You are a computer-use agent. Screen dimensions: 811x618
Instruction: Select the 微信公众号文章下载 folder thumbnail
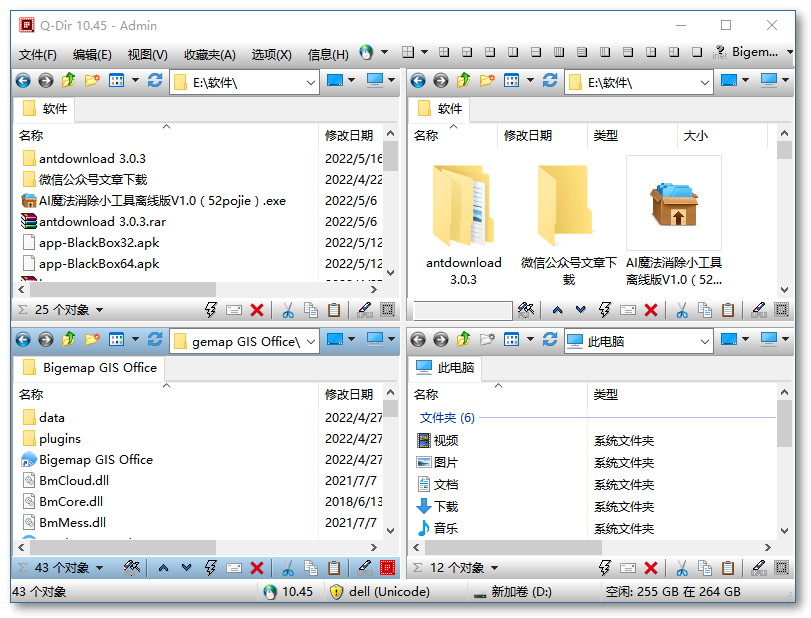click(x=568, y=222)
